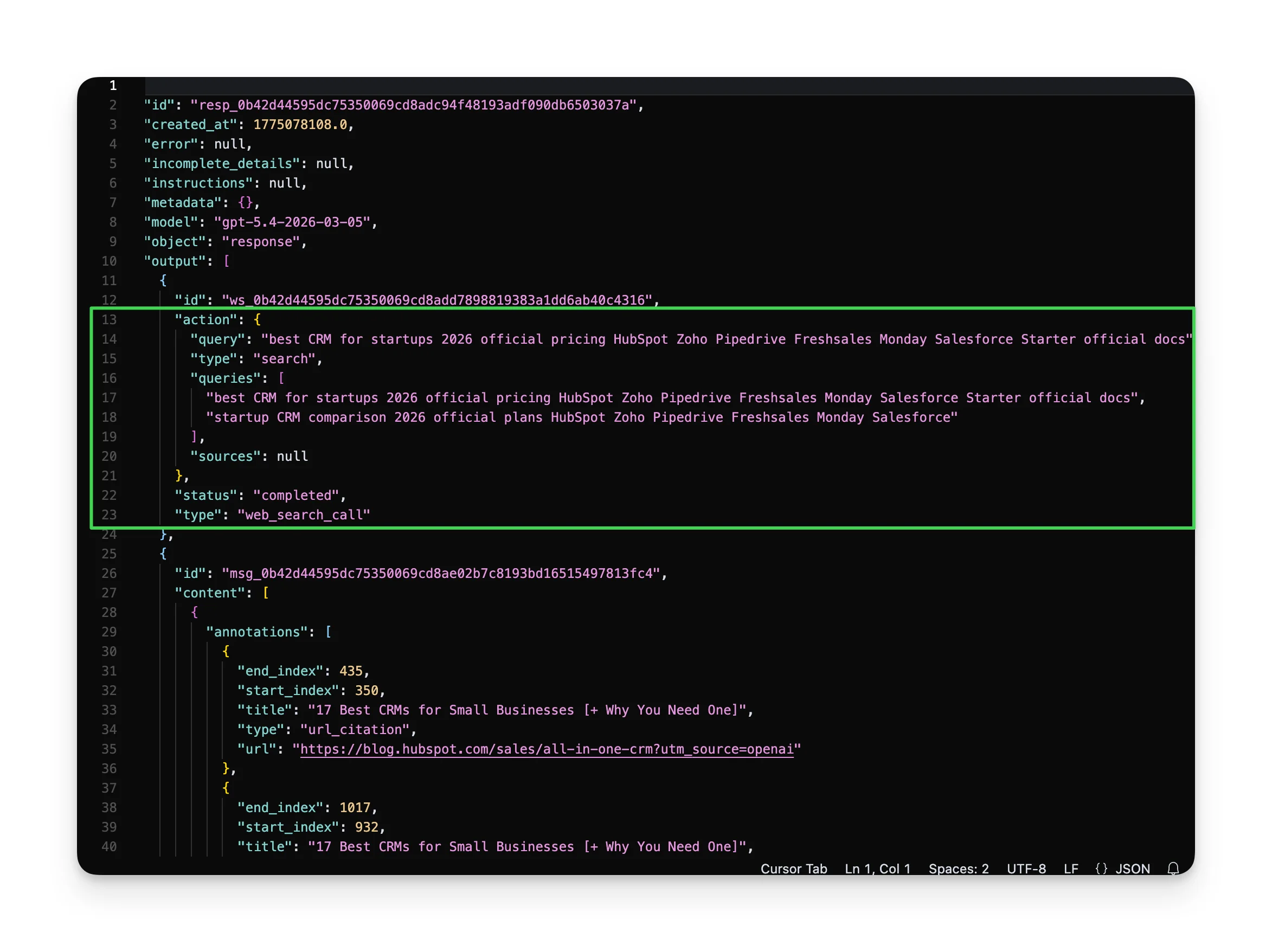Toggle the Cursor Tab feature
Image resolution: width=1272 pixels, height=952 pixels.
pyautogui.click(x=794, y=869)
